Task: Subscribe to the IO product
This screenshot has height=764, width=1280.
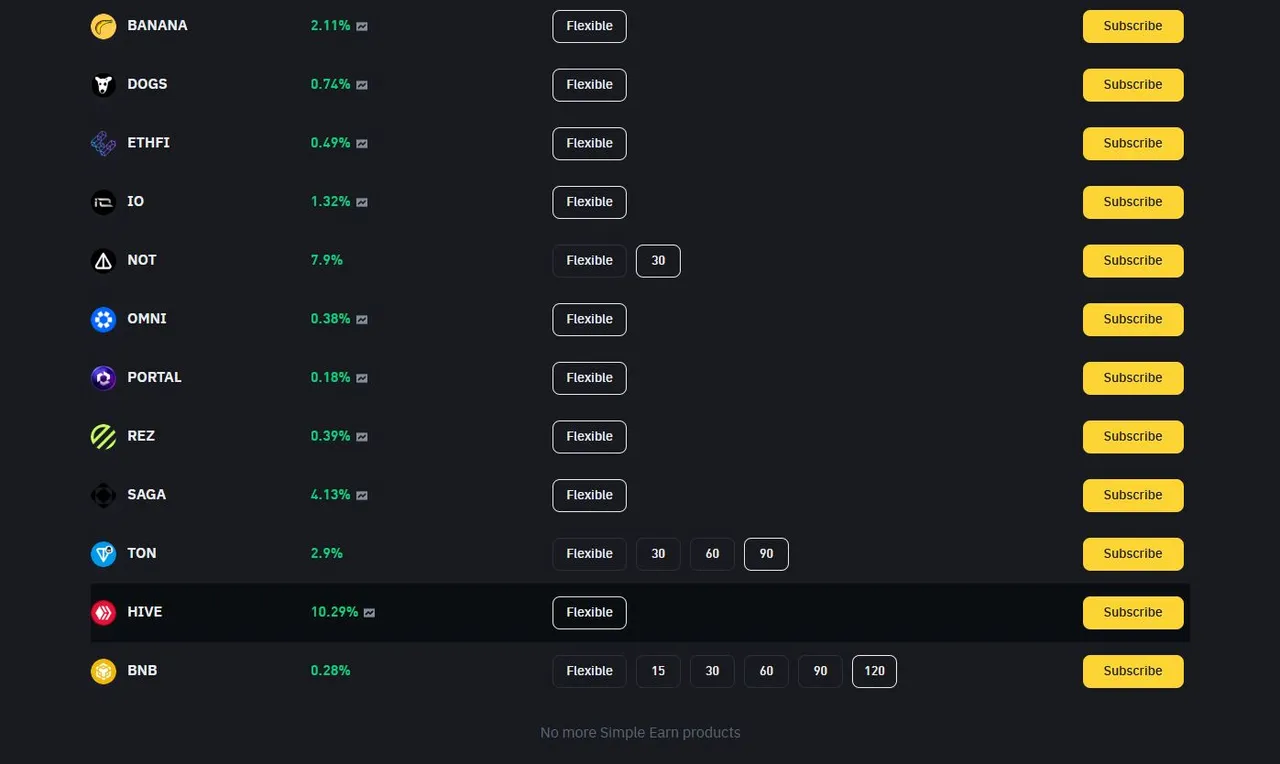Action: [1133, 202]
